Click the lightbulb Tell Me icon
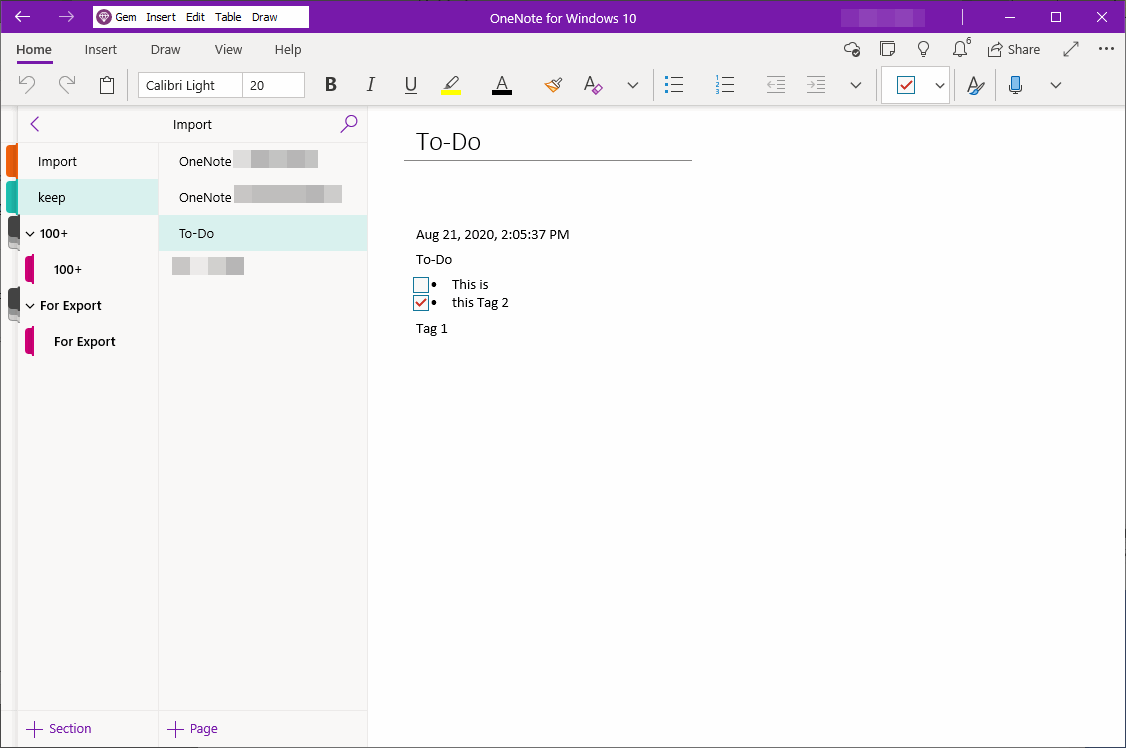The image size is (1126, 748). (923, 49)
